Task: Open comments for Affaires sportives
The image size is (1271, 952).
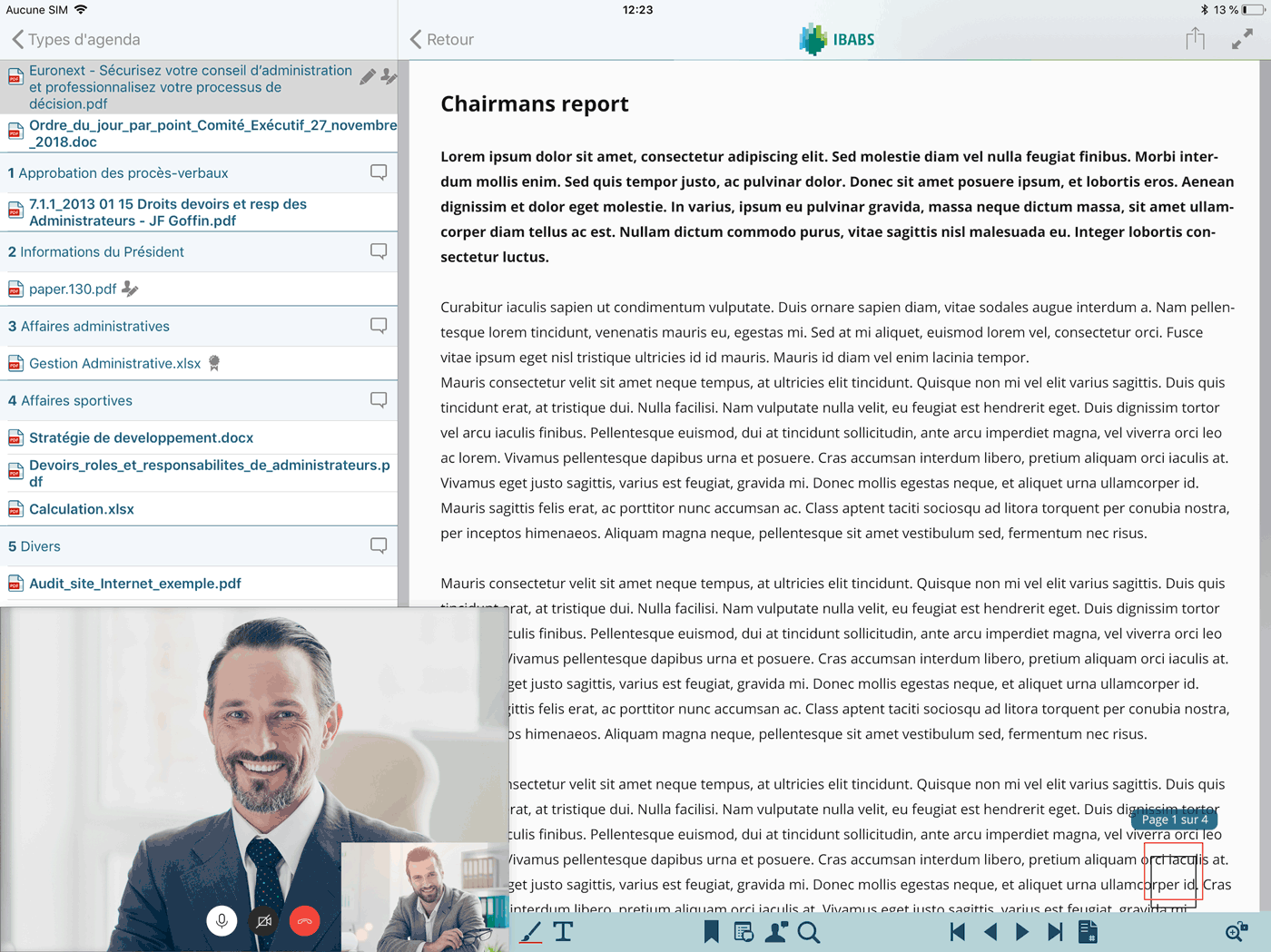Action: (379, 400)
